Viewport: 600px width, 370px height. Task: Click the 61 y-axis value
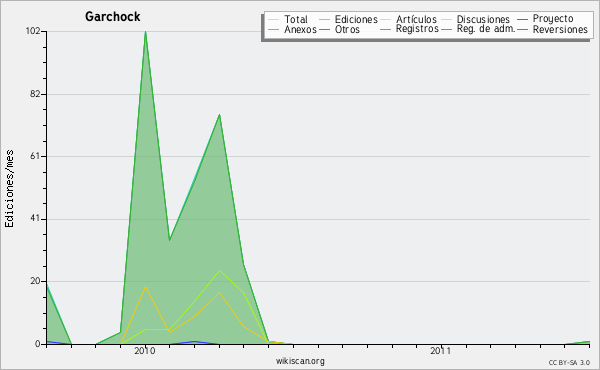point(35,156)
